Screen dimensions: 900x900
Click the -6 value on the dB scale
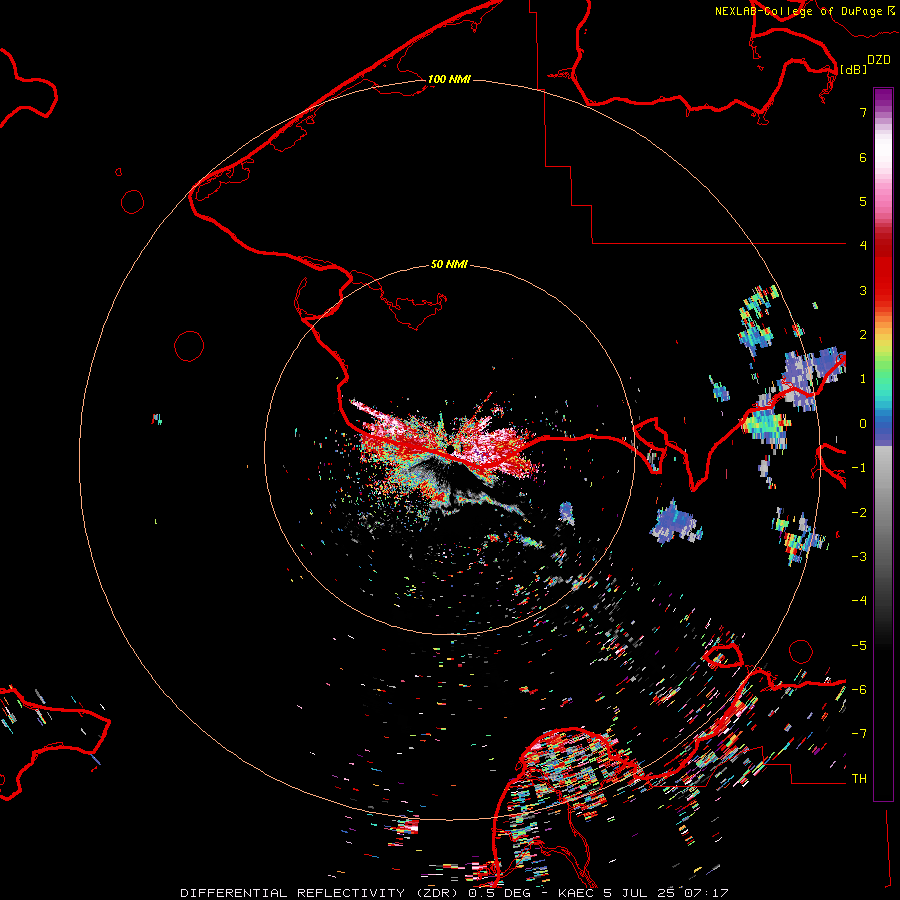[859, 690]
